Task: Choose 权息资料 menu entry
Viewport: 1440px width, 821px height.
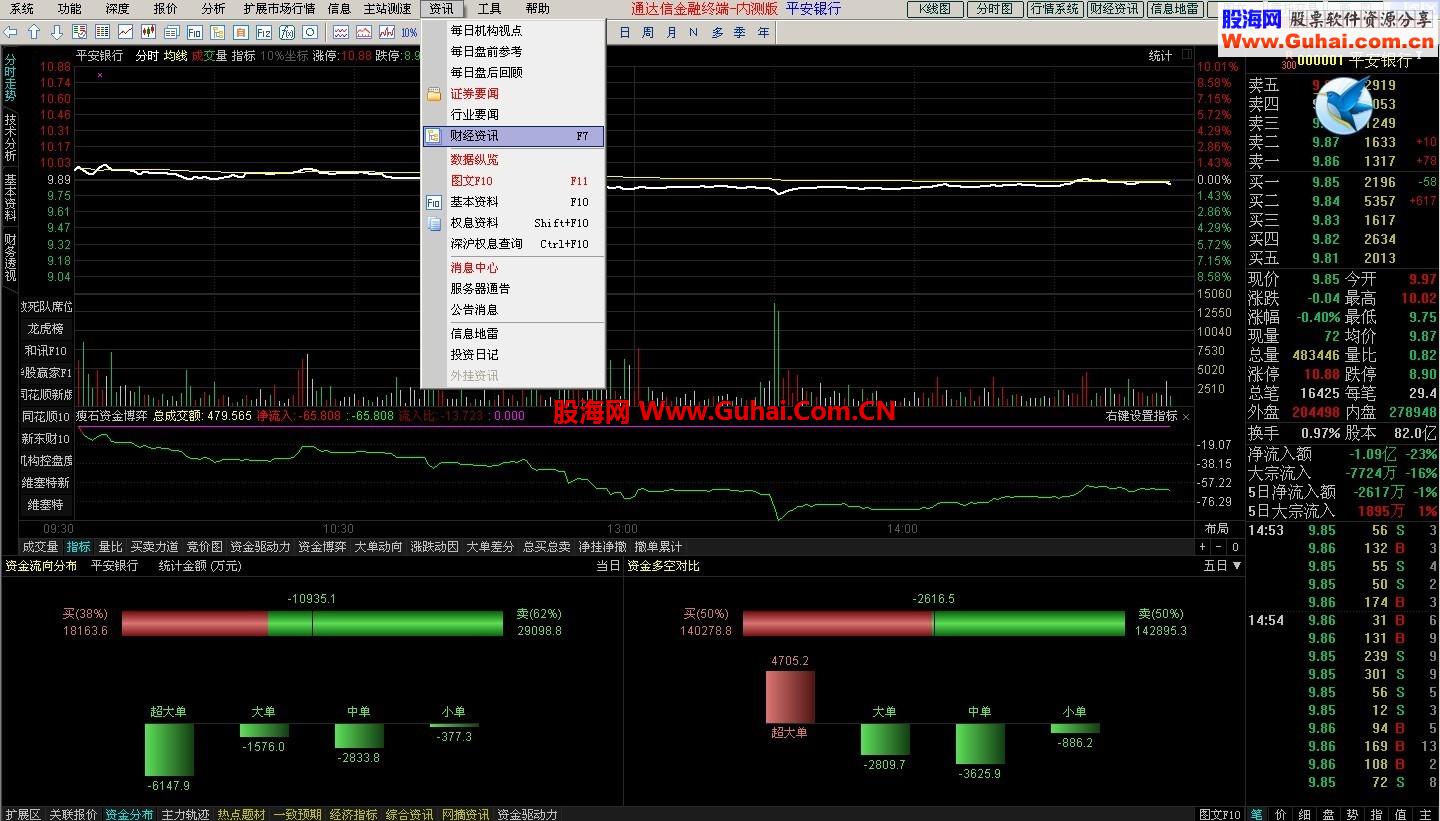Action: pos(513,223)
